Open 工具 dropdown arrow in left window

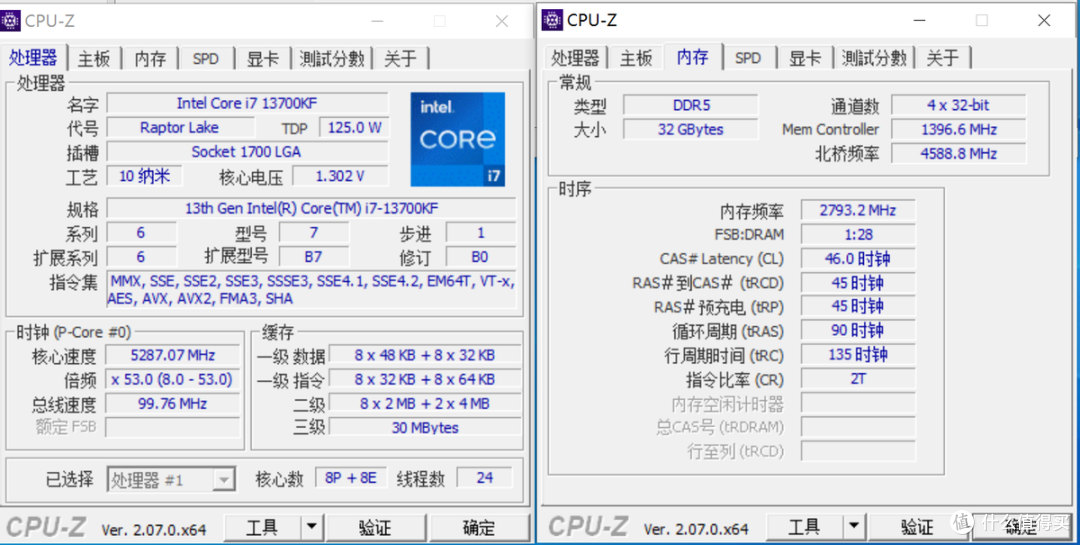pyautogui.click(x=311, y=528)
